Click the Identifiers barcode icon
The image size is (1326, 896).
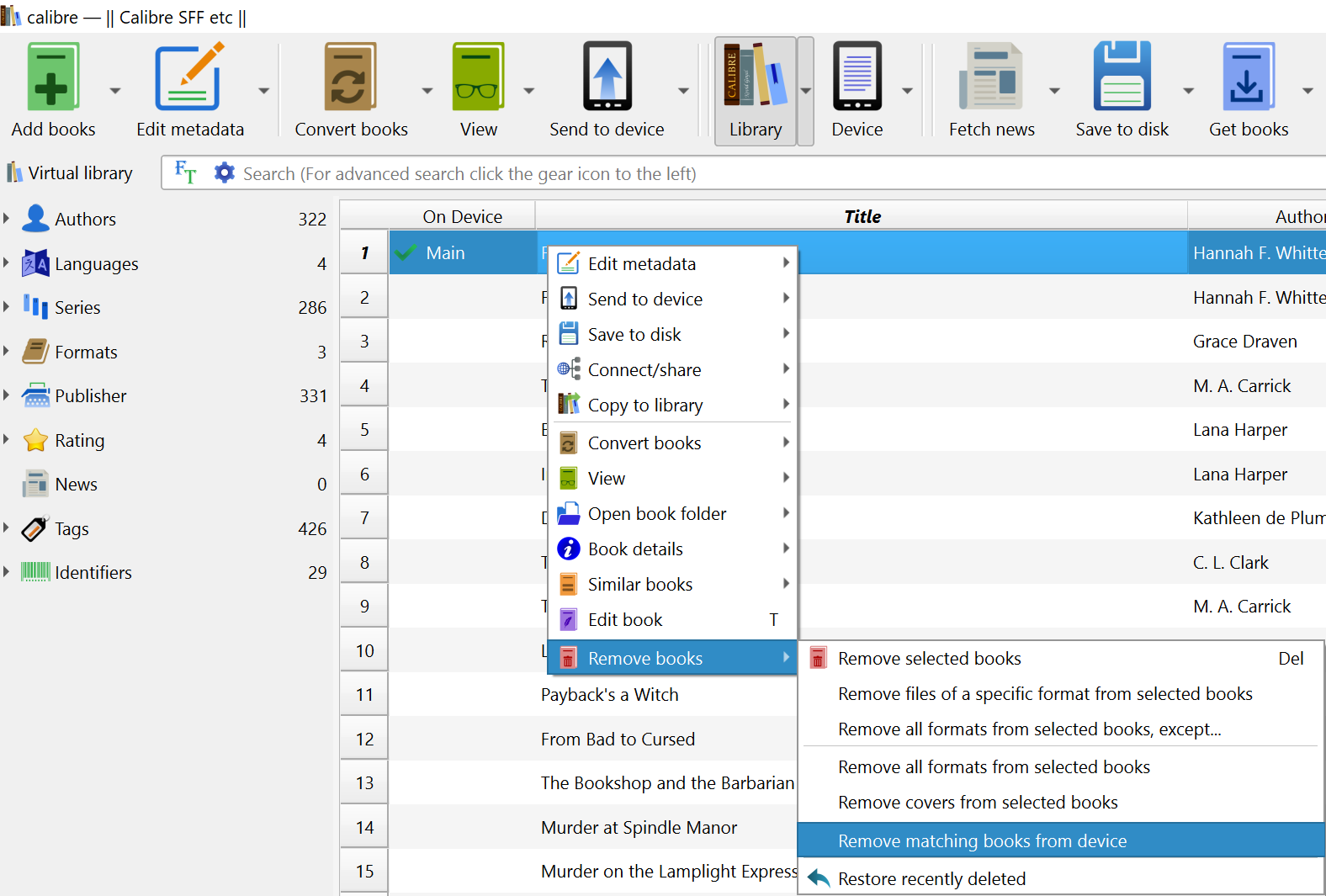click(x=35, y=572)
